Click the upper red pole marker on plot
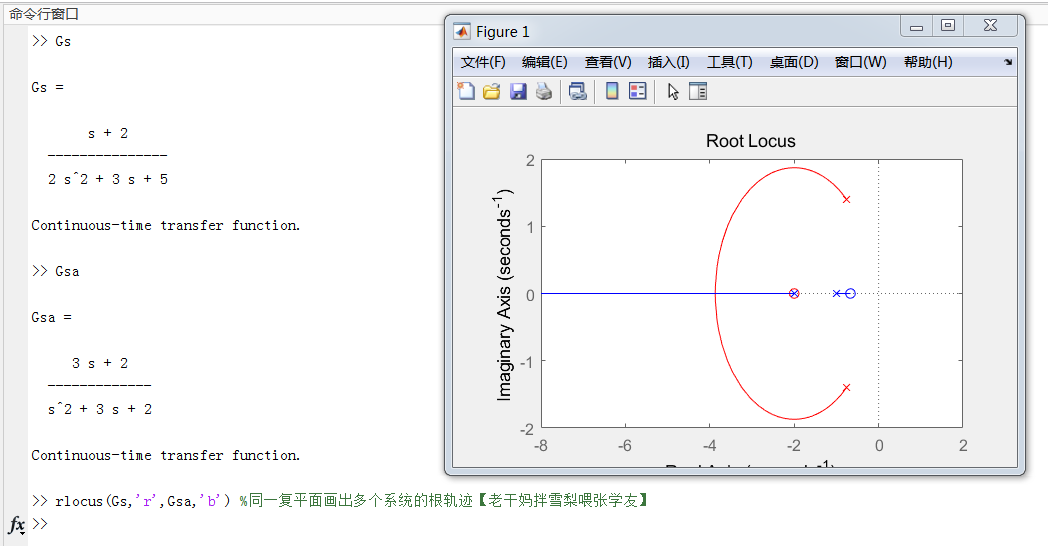The height and width of the screenshot is (546, 1048). point(846,199)
